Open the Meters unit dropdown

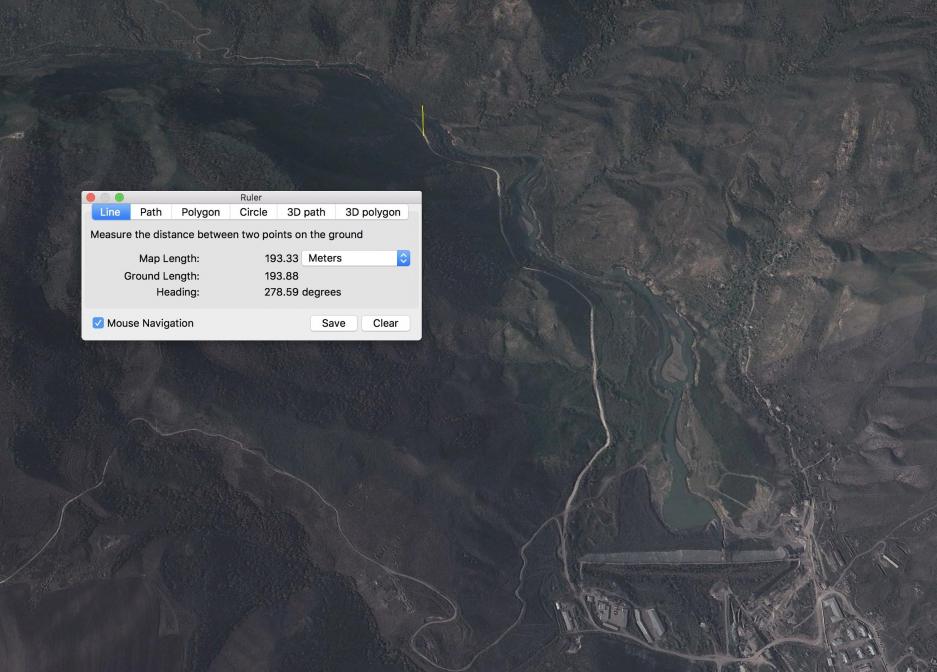pos(355,258)
